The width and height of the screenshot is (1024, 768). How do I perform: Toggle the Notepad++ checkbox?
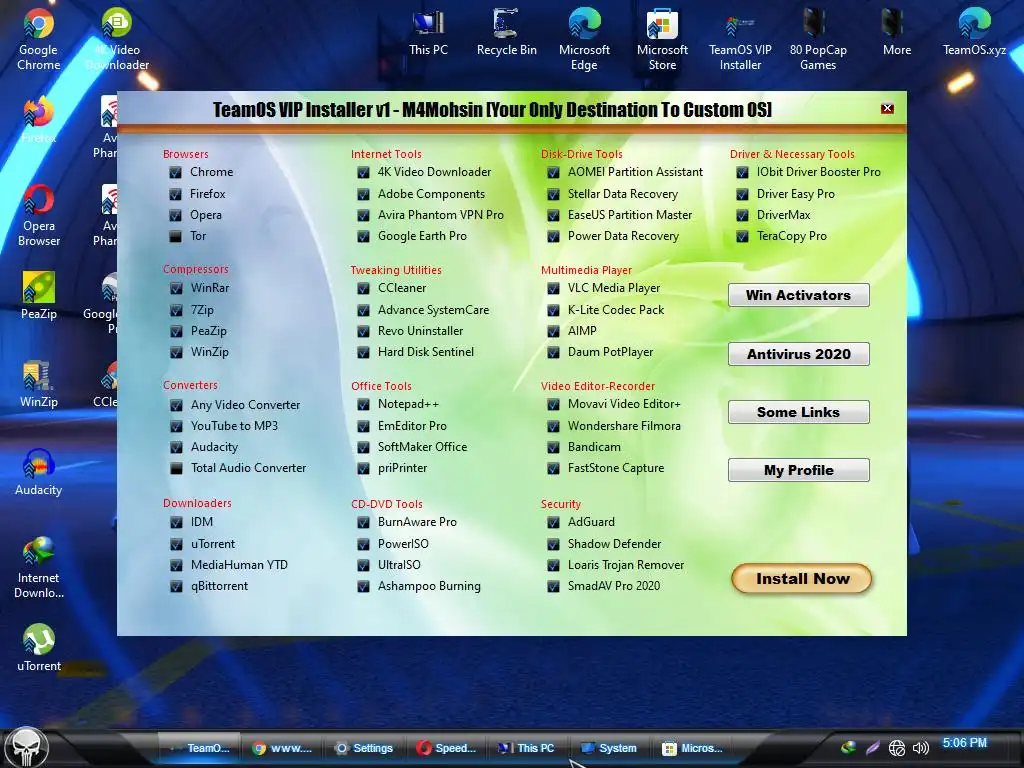coord(363,405)
